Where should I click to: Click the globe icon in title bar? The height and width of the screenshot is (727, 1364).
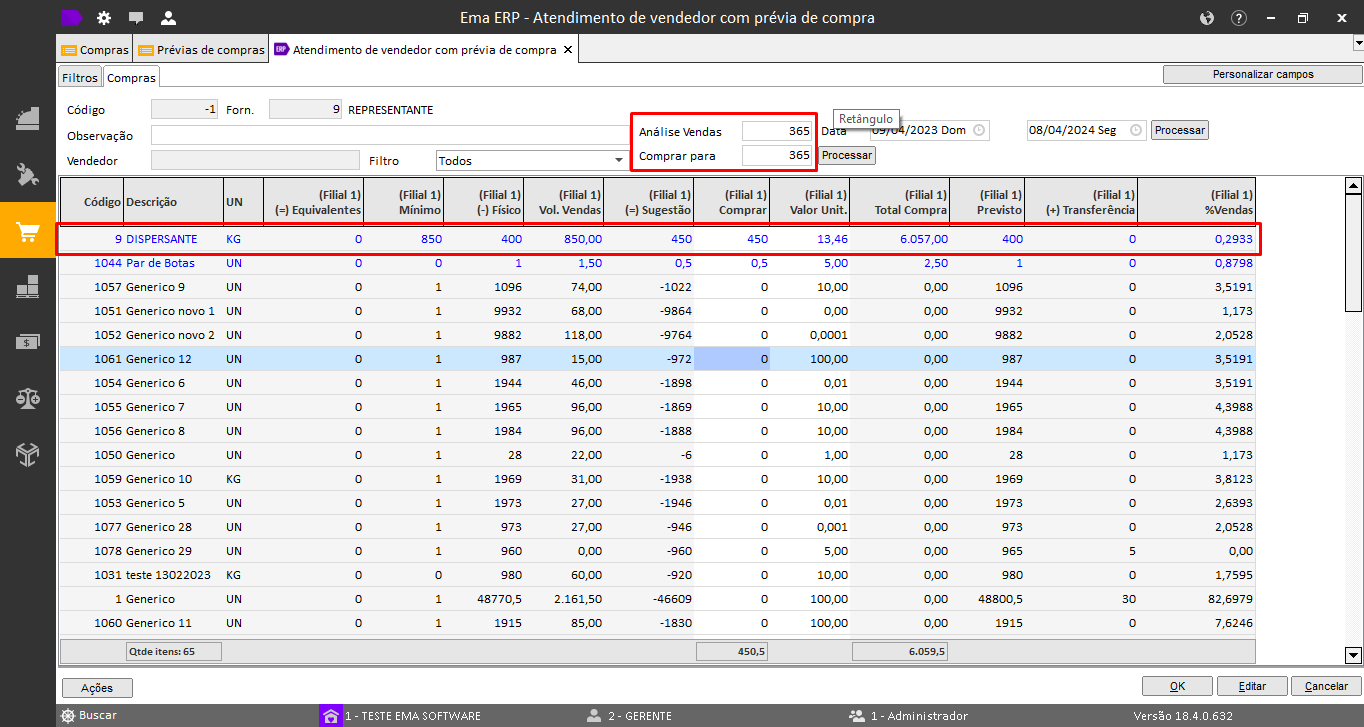[1206, 18]
